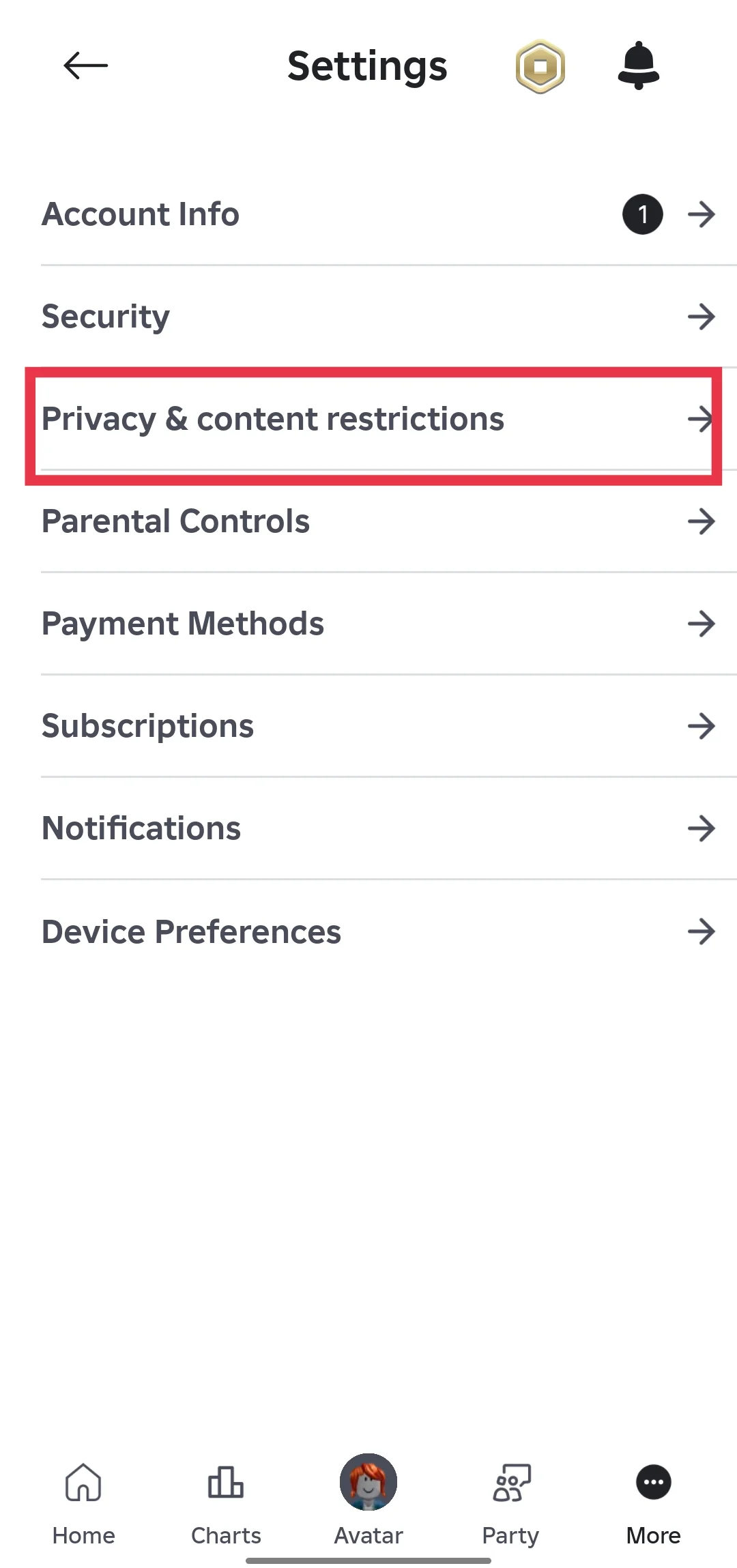Tap the Avatar profile picture
Screen dimensions: 737x1568
369,1482
